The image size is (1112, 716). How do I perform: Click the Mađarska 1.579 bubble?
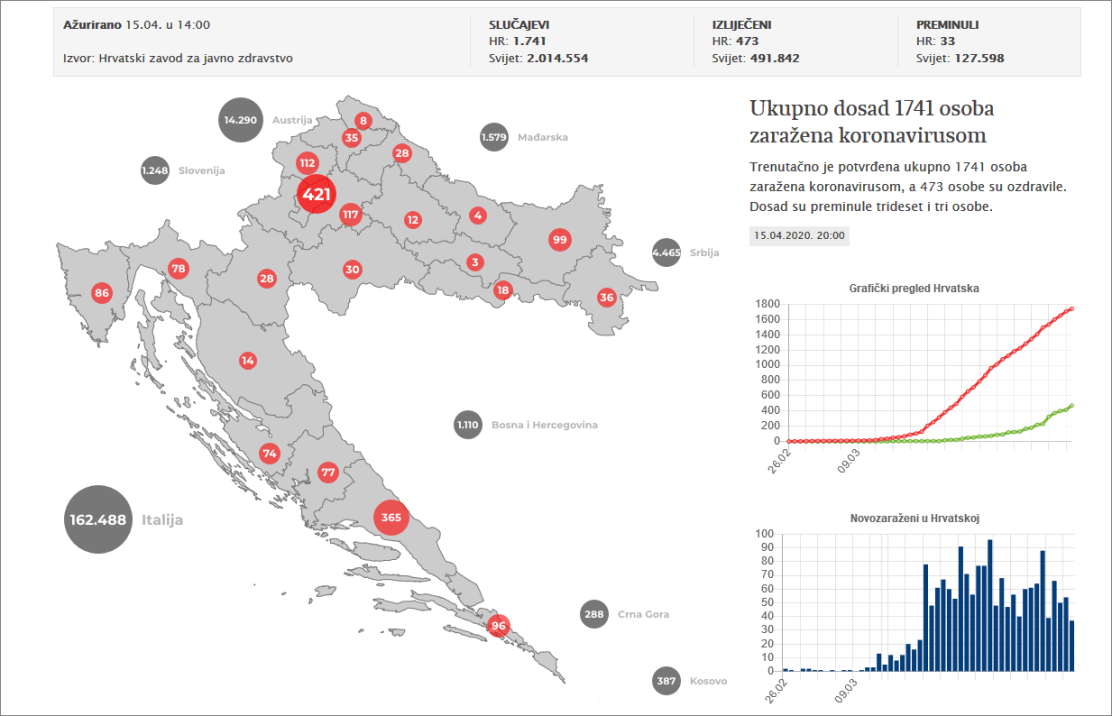point(494,137)
